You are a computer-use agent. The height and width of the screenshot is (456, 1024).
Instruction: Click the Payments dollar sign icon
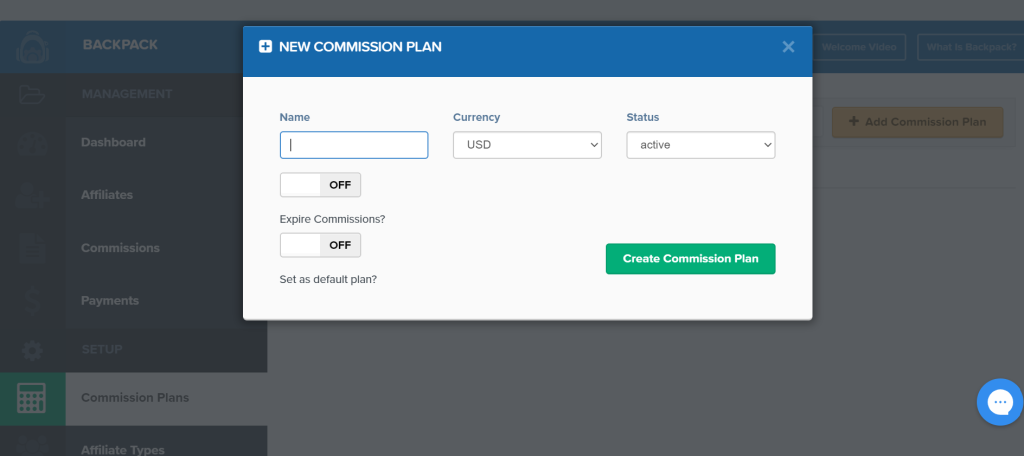click(32, 301)
